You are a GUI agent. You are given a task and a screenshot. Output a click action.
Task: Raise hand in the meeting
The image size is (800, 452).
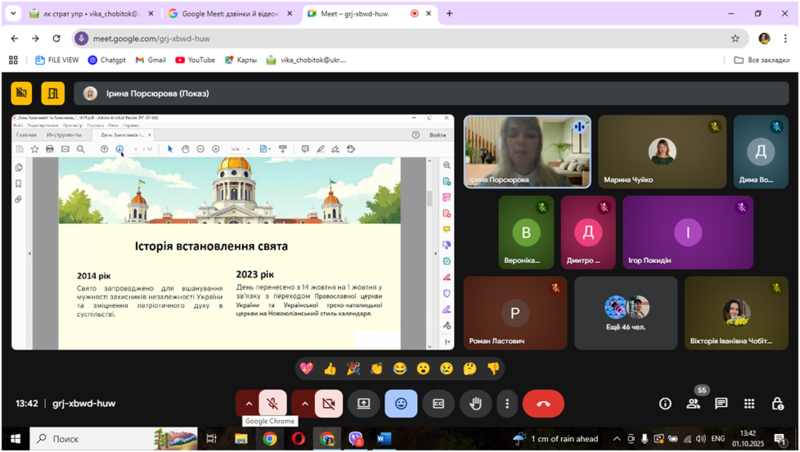(x=476, y=404)
